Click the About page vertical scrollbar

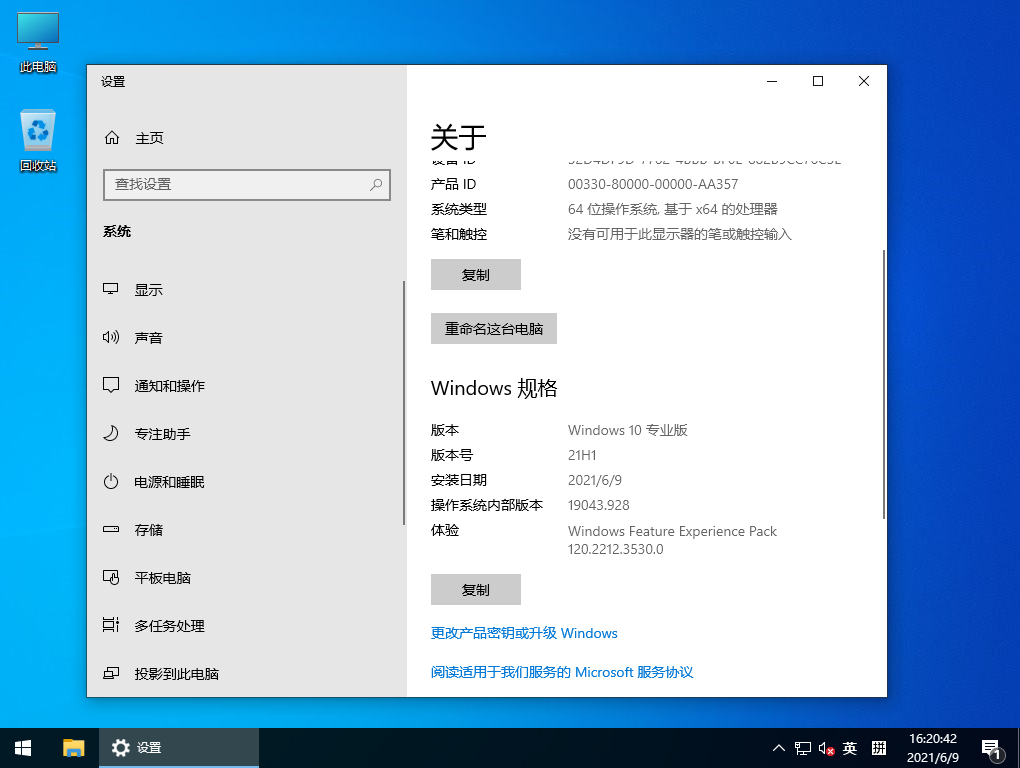pyautogui.click(x=883, y=384)
